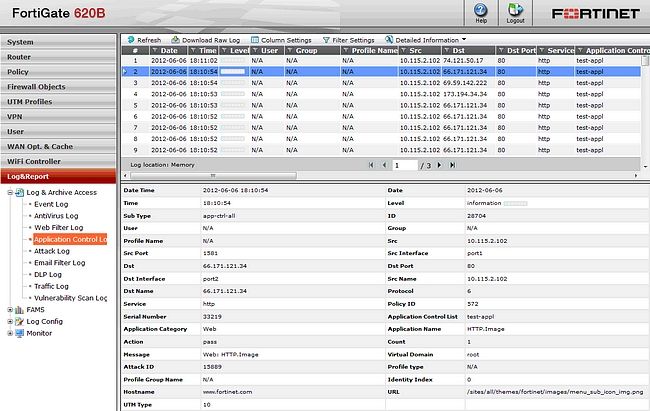Screen dimensions: 650x411
Task: Filter icon on the Level column
Action: (x=224, y=51)
